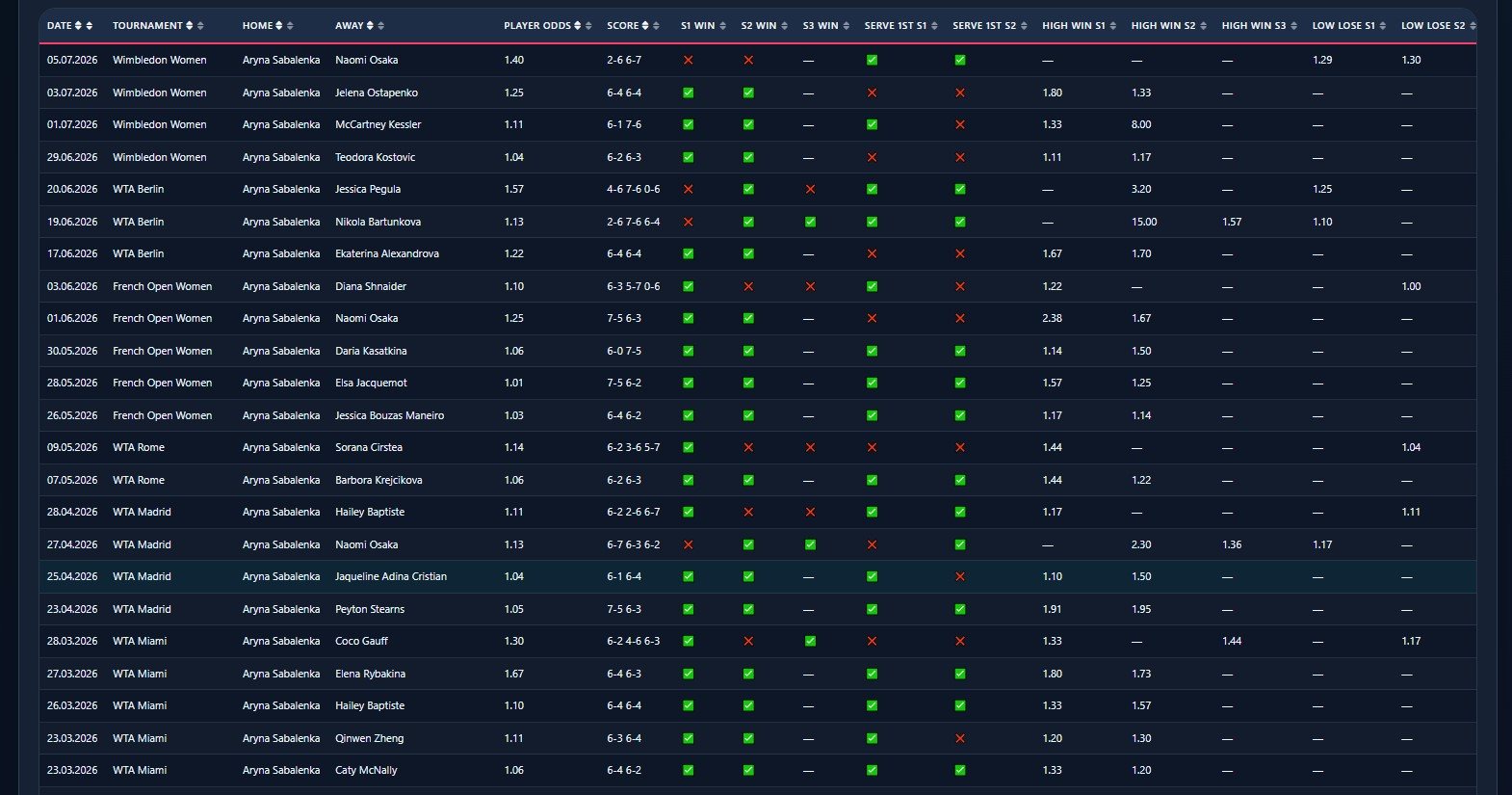Click SERVE 1ST S2 cross in Qinwen Zheng row
The height and width of the screenshot is (795, 1512).
click(x=960, y=738)
